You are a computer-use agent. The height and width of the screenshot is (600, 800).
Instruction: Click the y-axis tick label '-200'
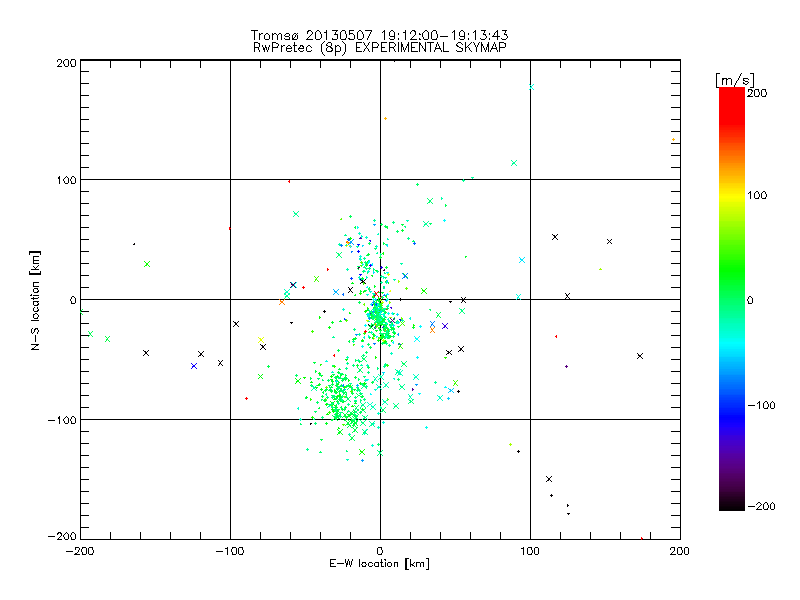[x=62, y=536]
